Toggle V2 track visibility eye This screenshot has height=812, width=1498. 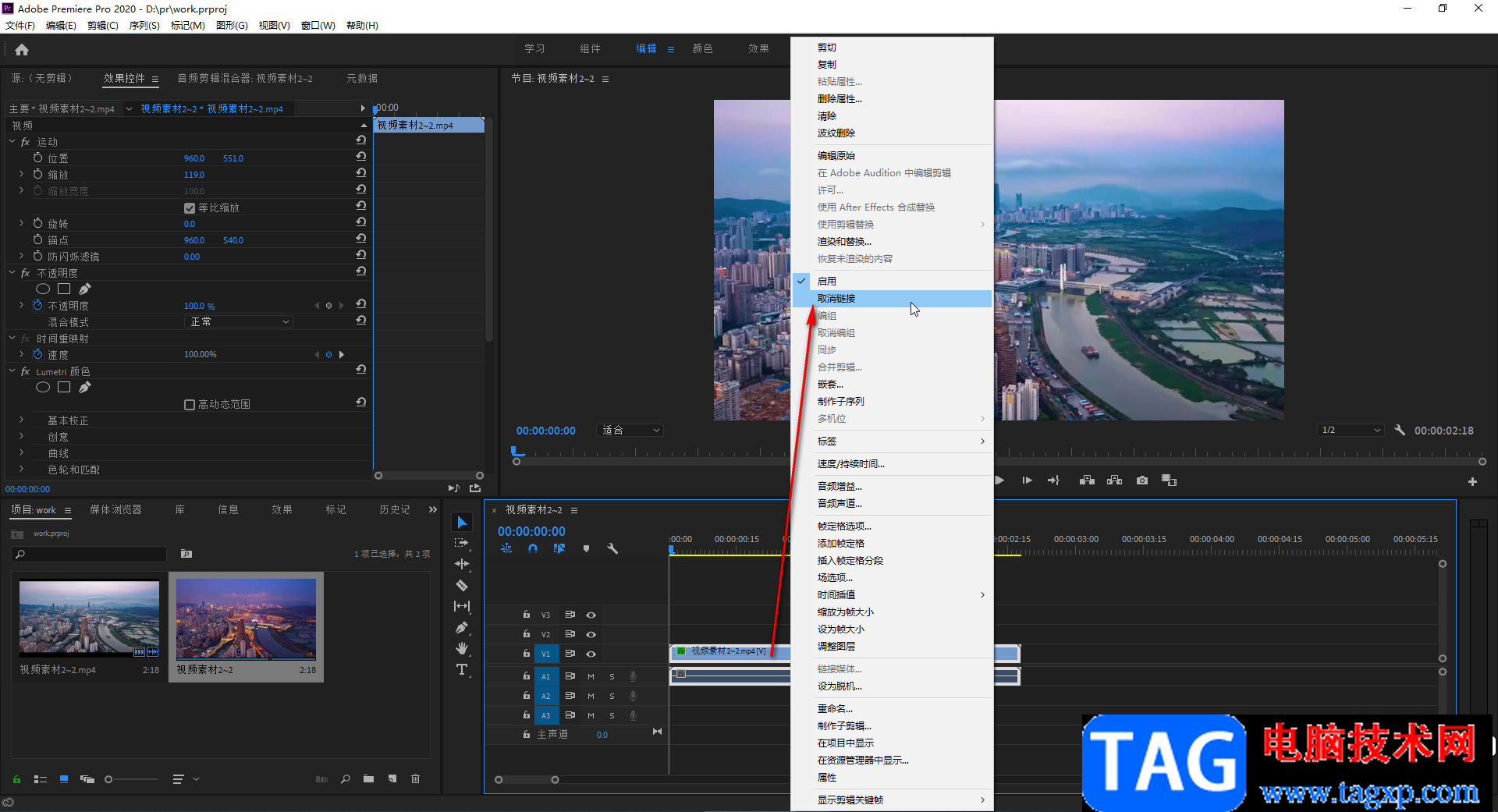[x=591, y=634]
